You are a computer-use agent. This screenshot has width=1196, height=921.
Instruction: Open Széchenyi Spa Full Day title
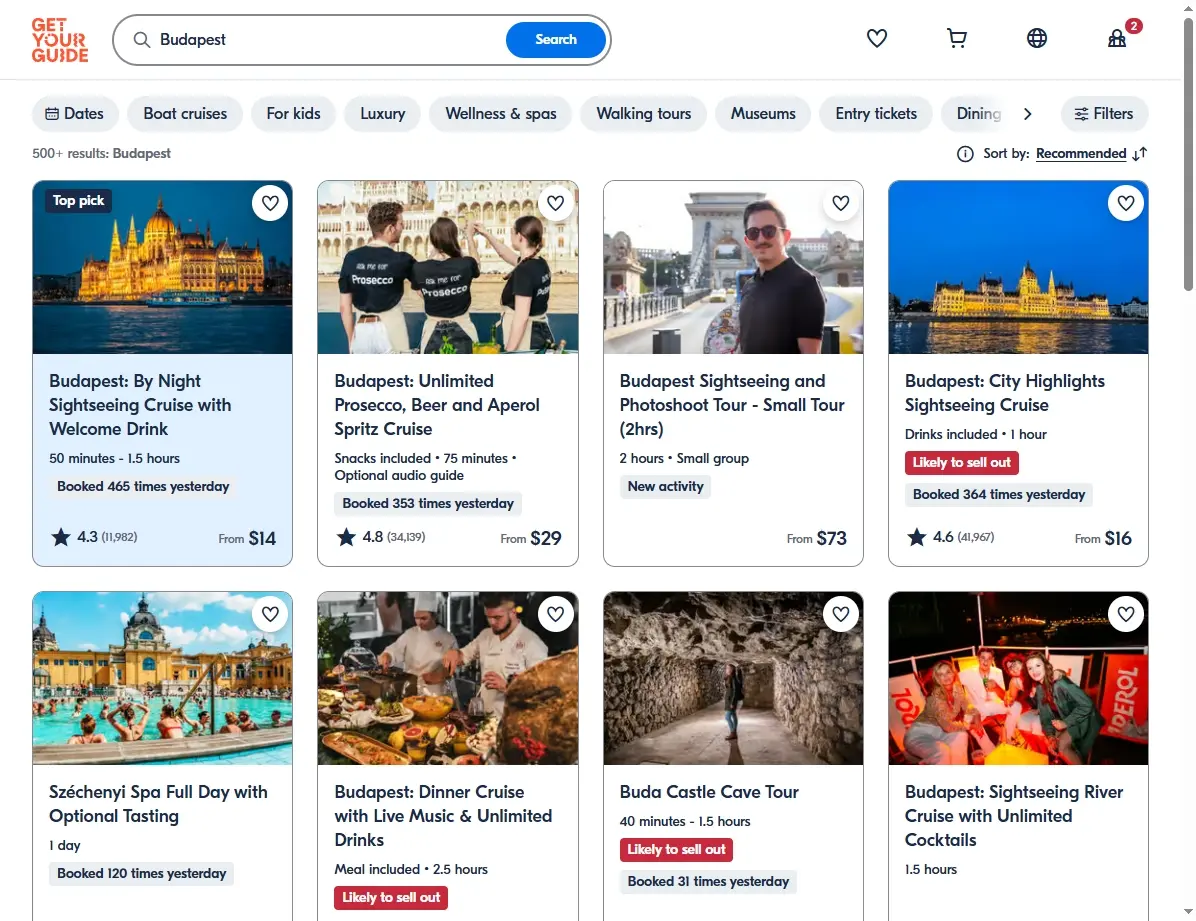click(158, 804)
